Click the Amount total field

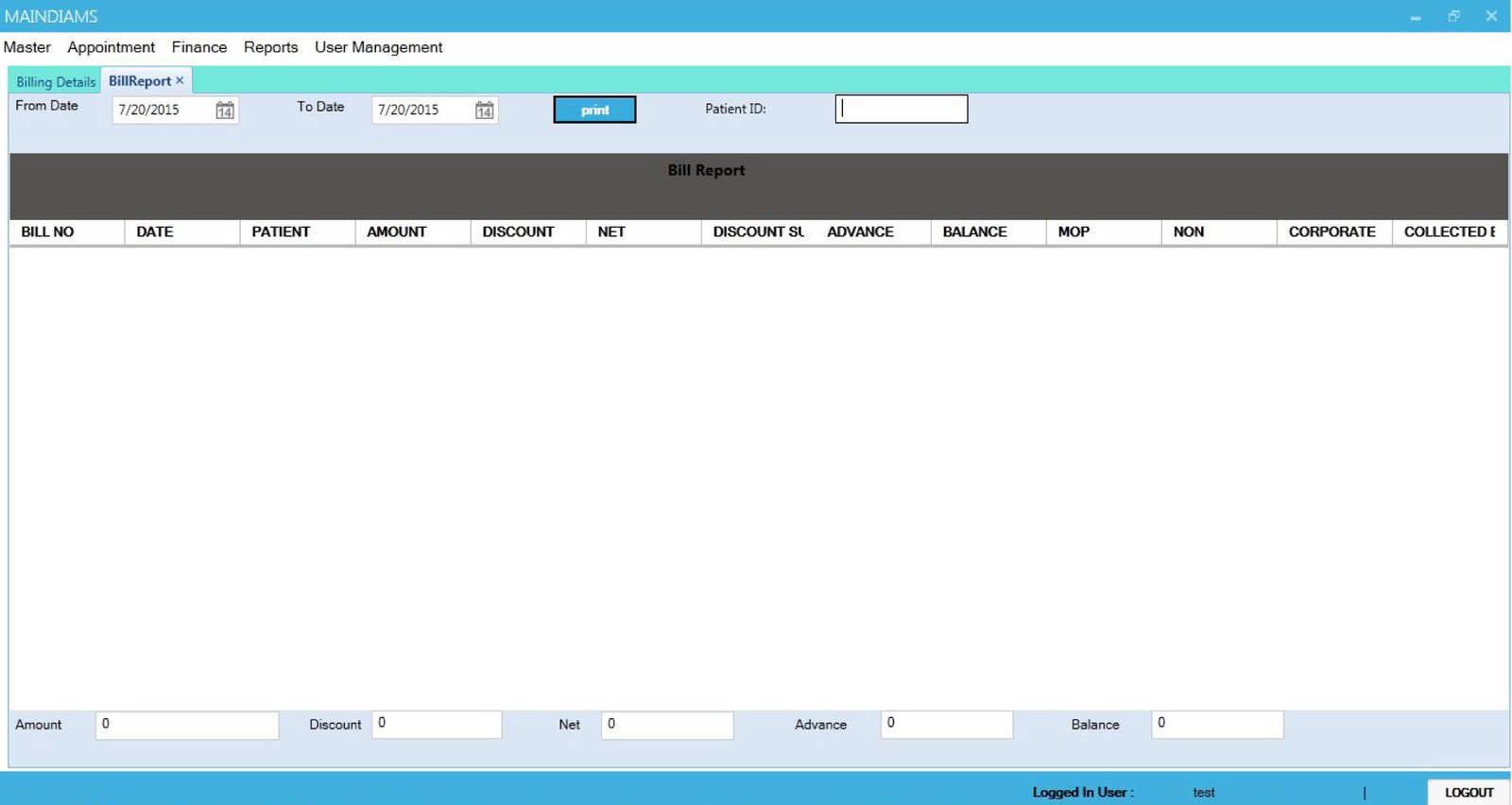(186, 725)
